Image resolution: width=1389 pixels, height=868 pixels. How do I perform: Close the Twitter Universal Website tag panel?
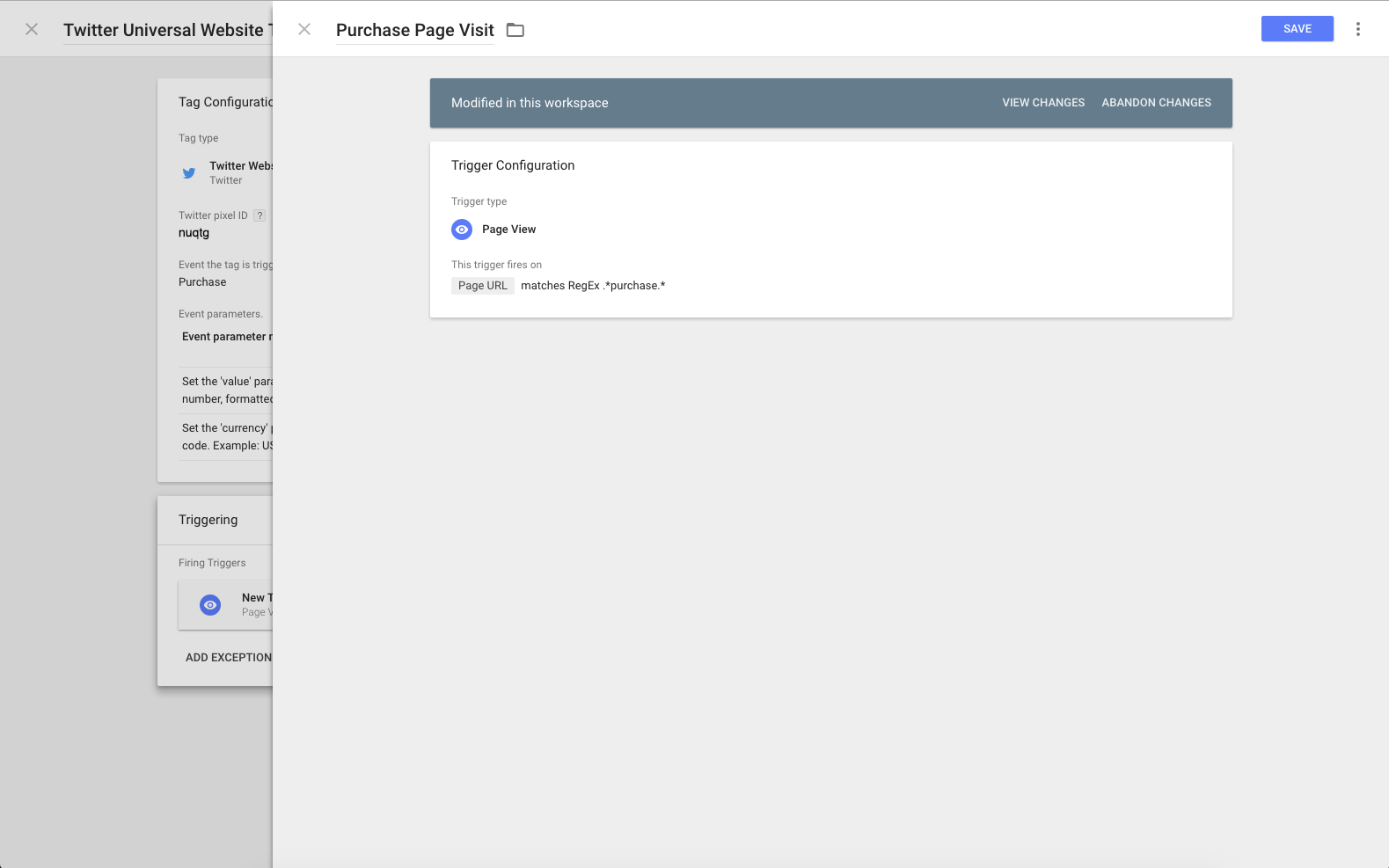(32, 29)
